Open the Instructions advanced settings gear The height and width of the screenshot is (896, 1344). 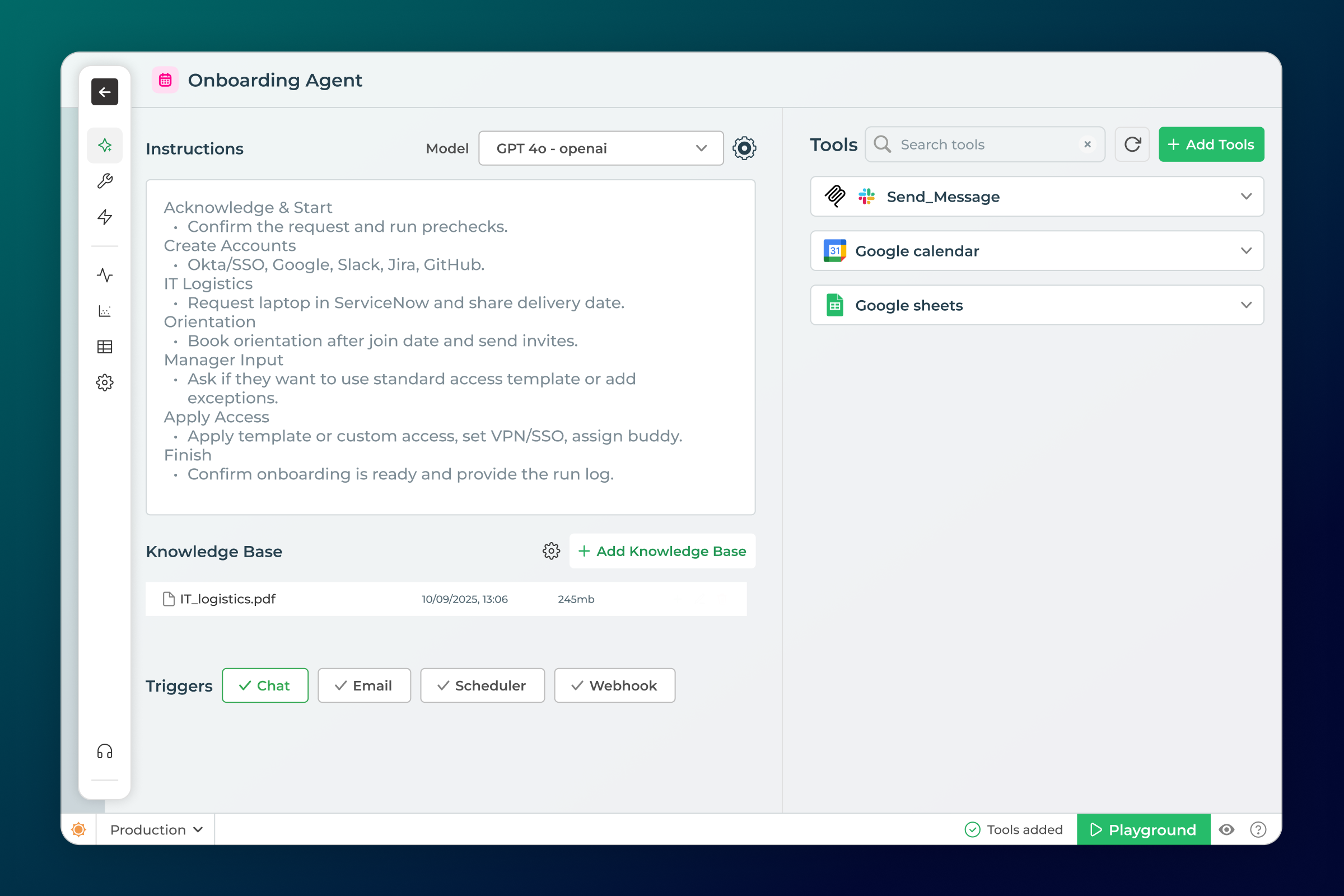[744, 148]
